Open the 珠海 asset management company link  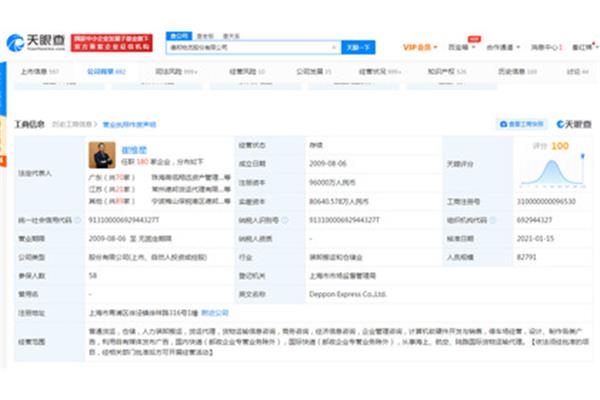[191, 178]
